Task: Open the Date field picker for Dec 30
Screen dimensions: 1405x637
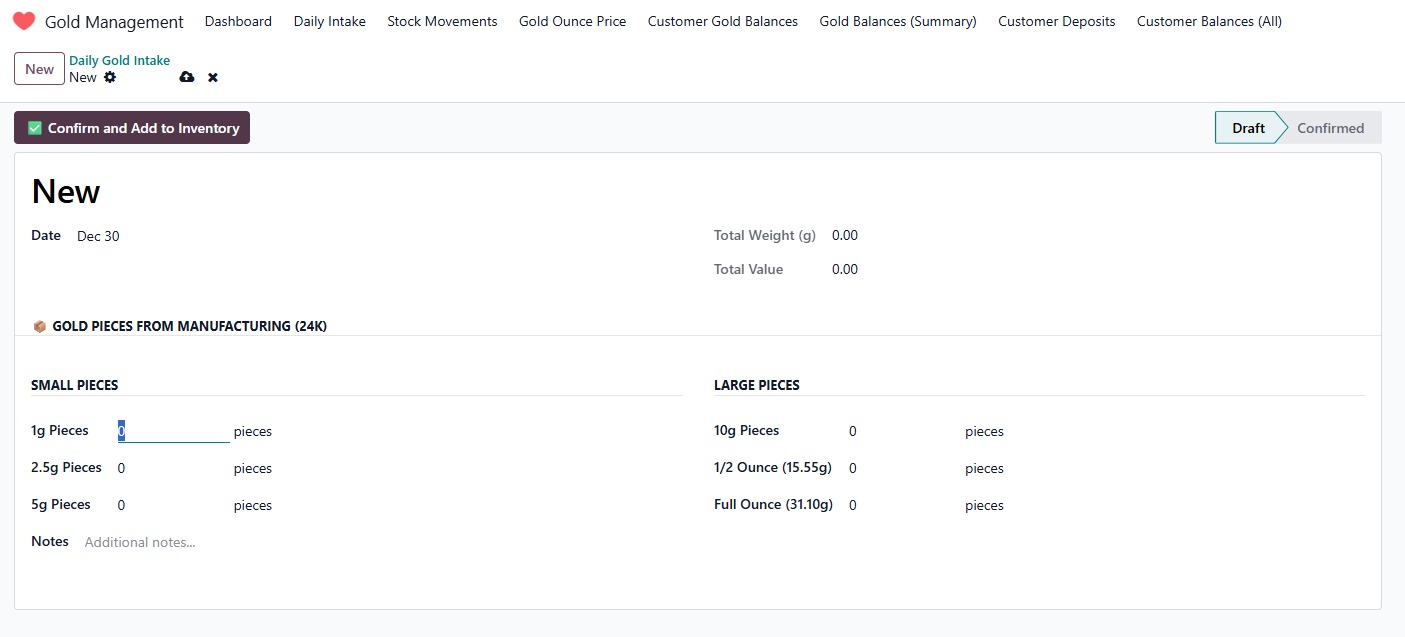Action: click(97, 236)
